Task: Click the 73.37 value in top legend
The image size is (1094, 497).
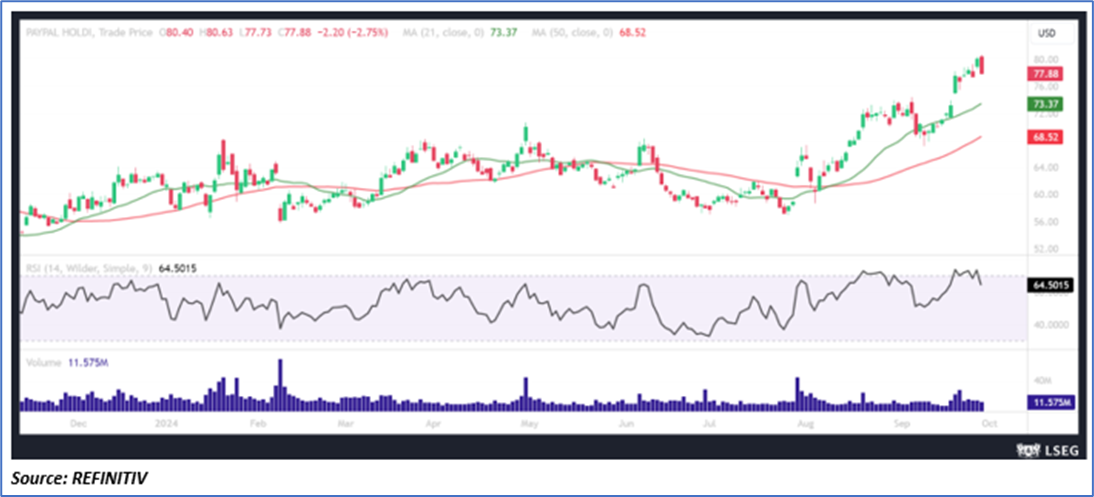Action: (504, 32)
